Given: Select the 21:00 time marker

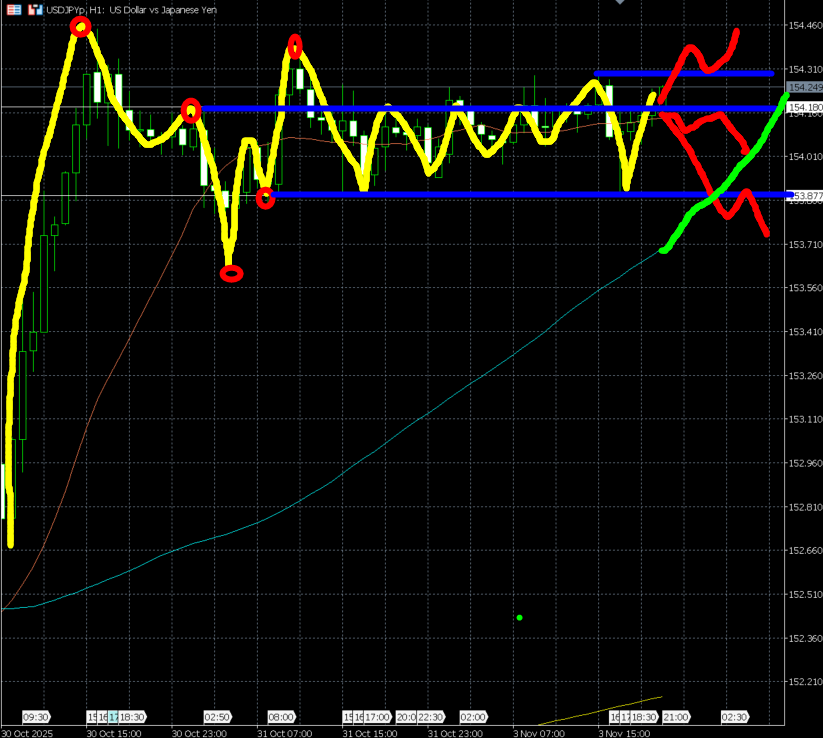Looking at the screenshot, I should 675,717.
